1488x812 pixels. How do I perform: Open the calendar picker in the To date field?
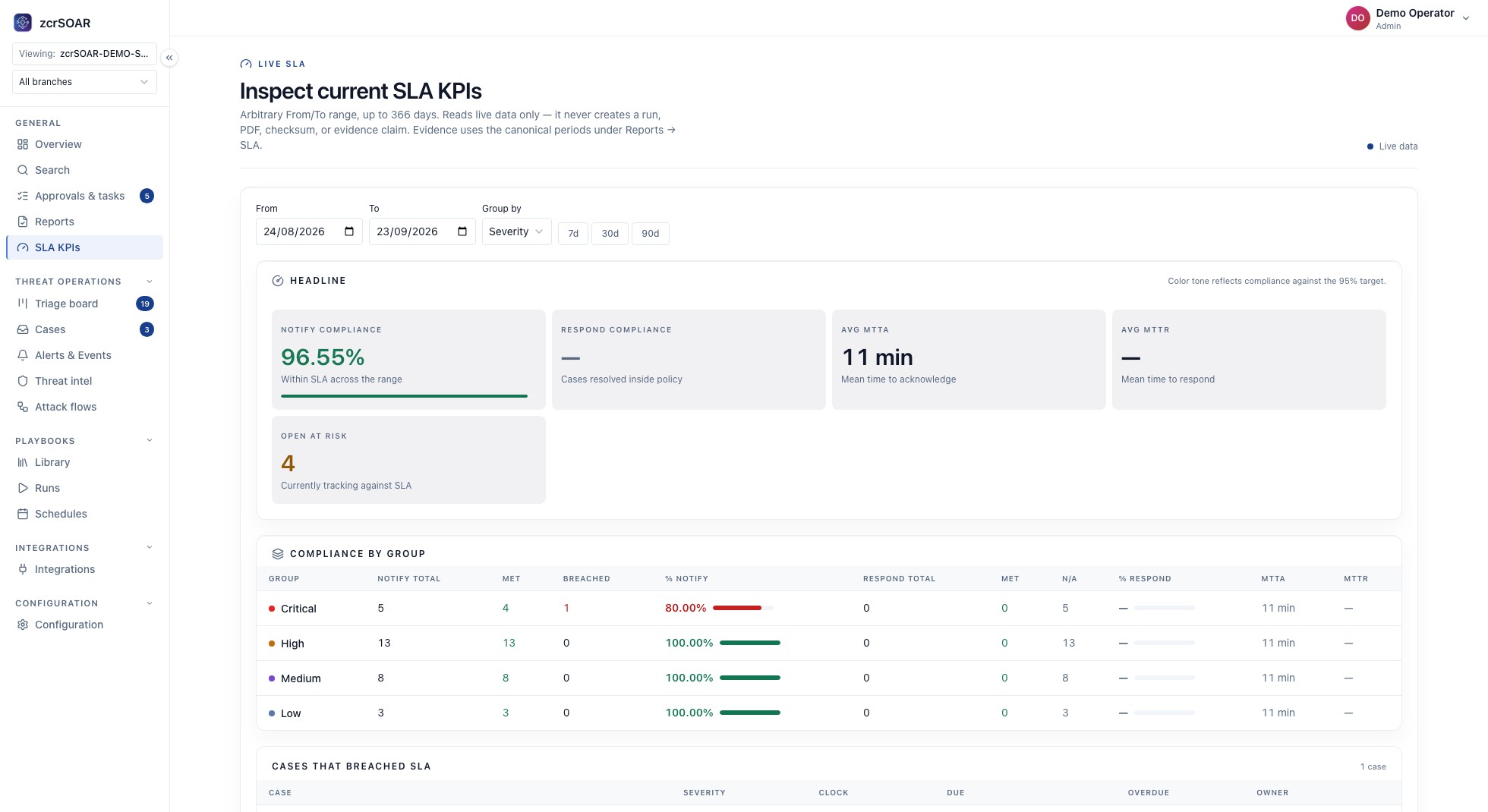462,231
